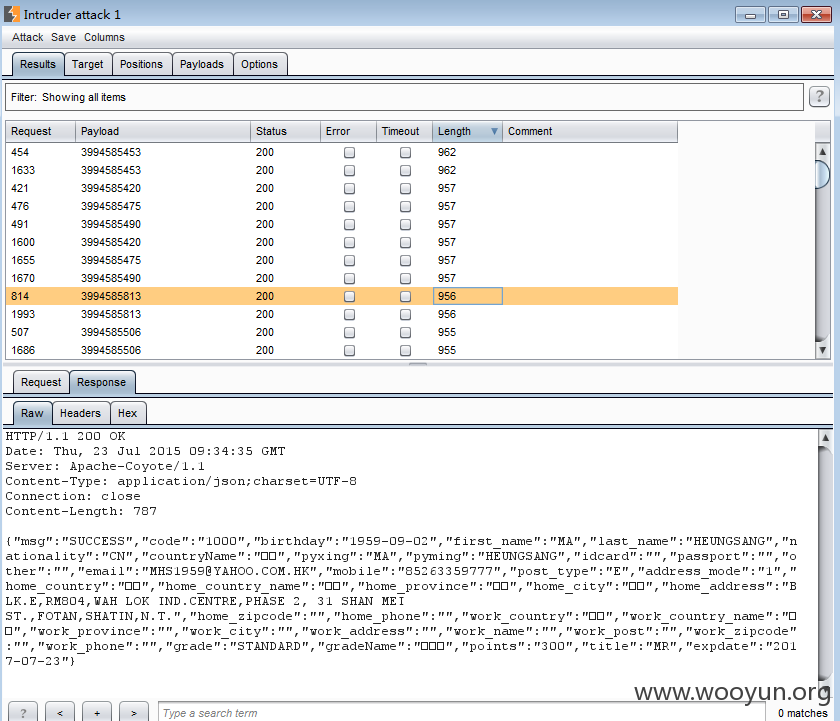Select row with request number 1600
Image resolution: width=840 pixels, height=721 pixels.
[x=342, y=242]
